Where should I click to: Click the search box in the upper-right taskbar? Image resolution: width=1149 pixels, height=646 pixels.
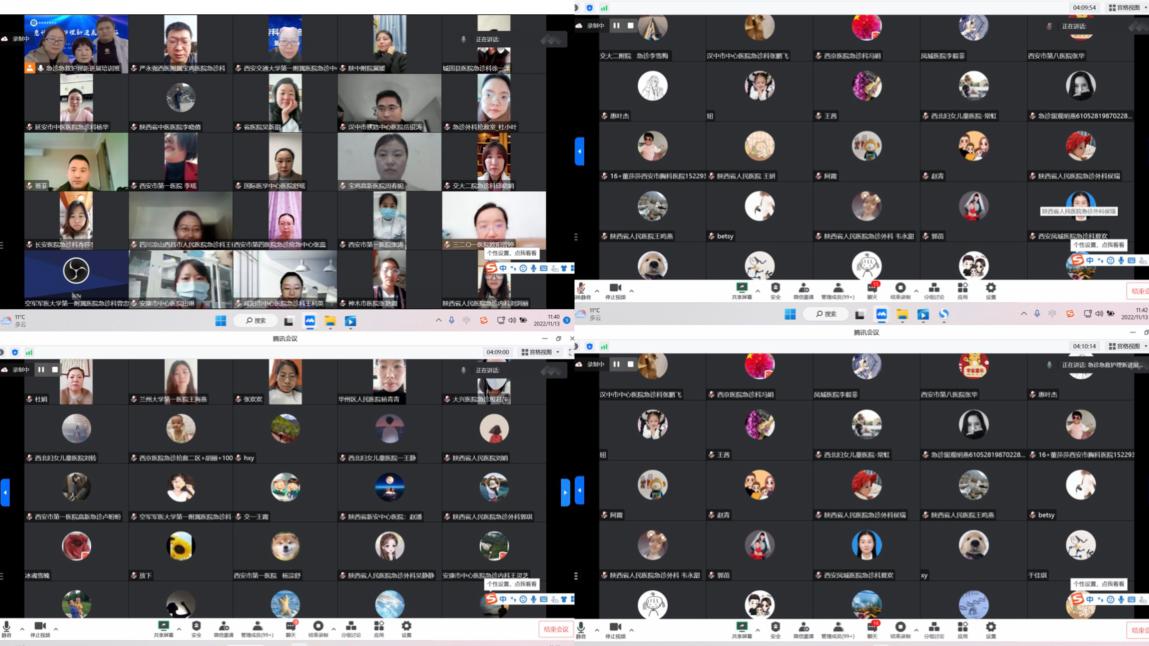pyautogui.click(x=826, y=314)
